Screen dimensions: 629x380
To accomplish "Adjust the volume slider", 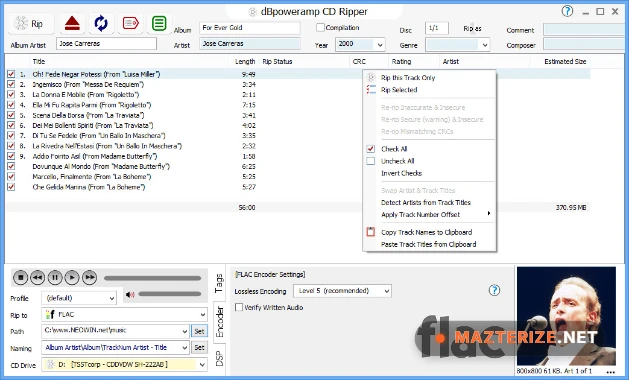I will tap(170, 294).
